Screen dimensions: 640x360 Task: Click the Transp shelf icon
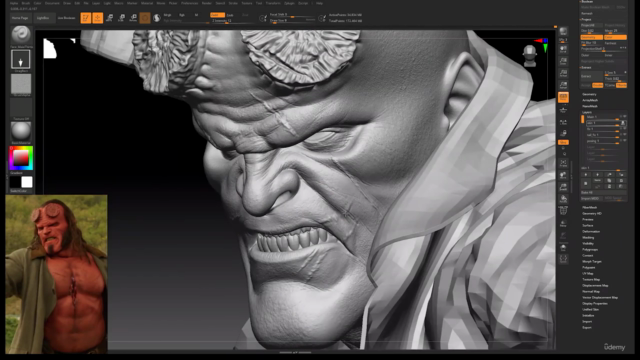(x=563, y=223)
